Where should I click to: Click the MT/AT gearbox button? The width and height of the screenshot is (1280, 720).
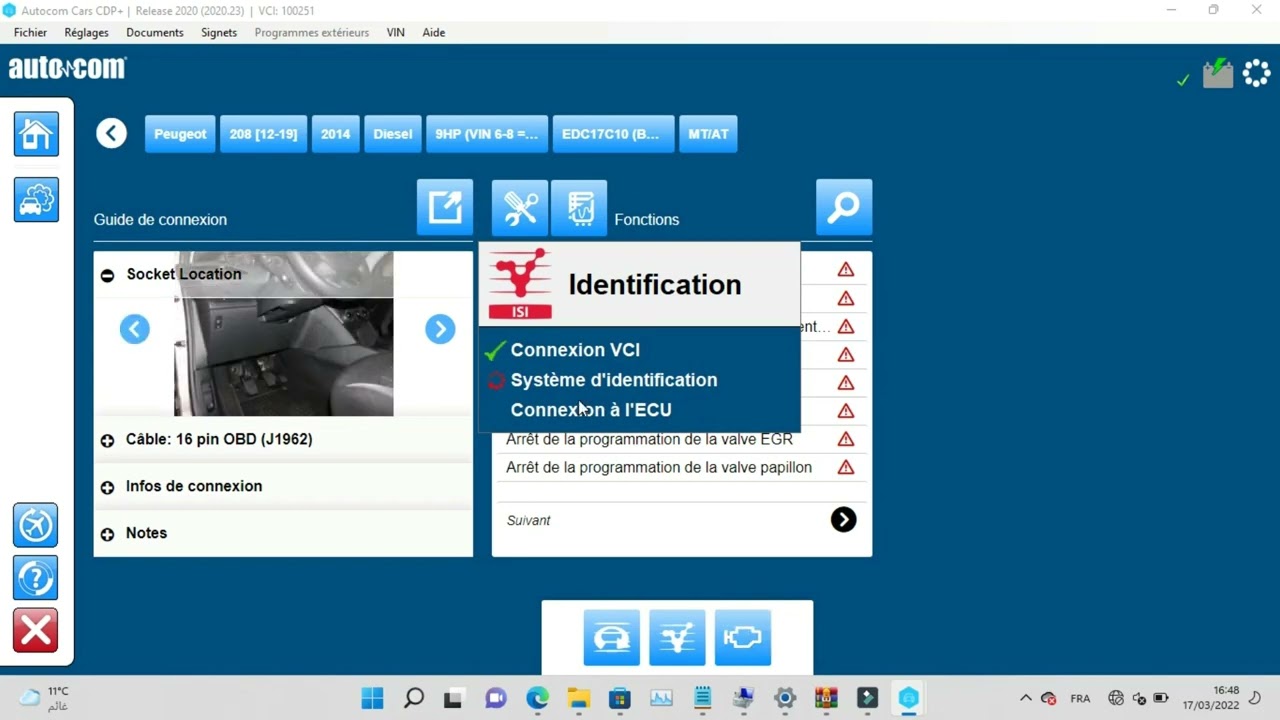coord(708,134)
